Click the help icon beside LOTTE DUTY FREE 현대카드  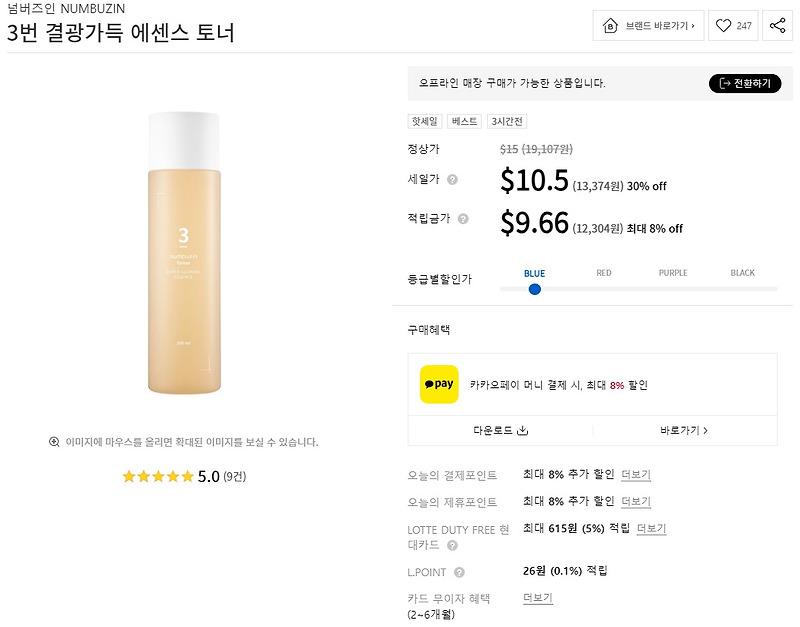(x=452, y=546)
